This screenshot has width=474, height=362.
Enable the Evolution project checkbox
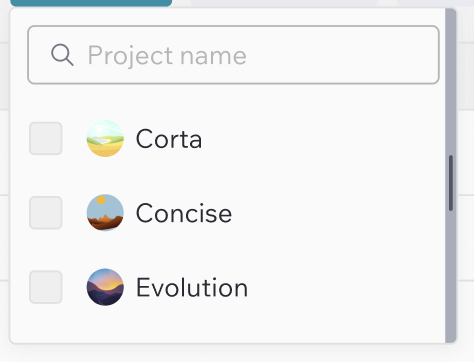pos(46,287)
